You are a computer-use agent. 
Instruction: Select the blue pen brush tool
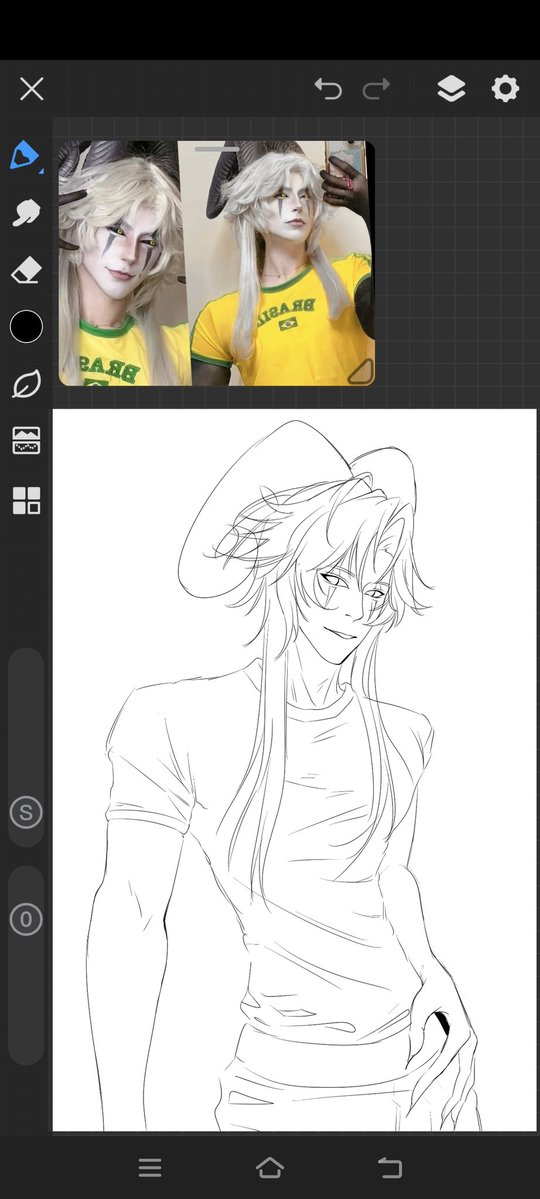[24, 155]
